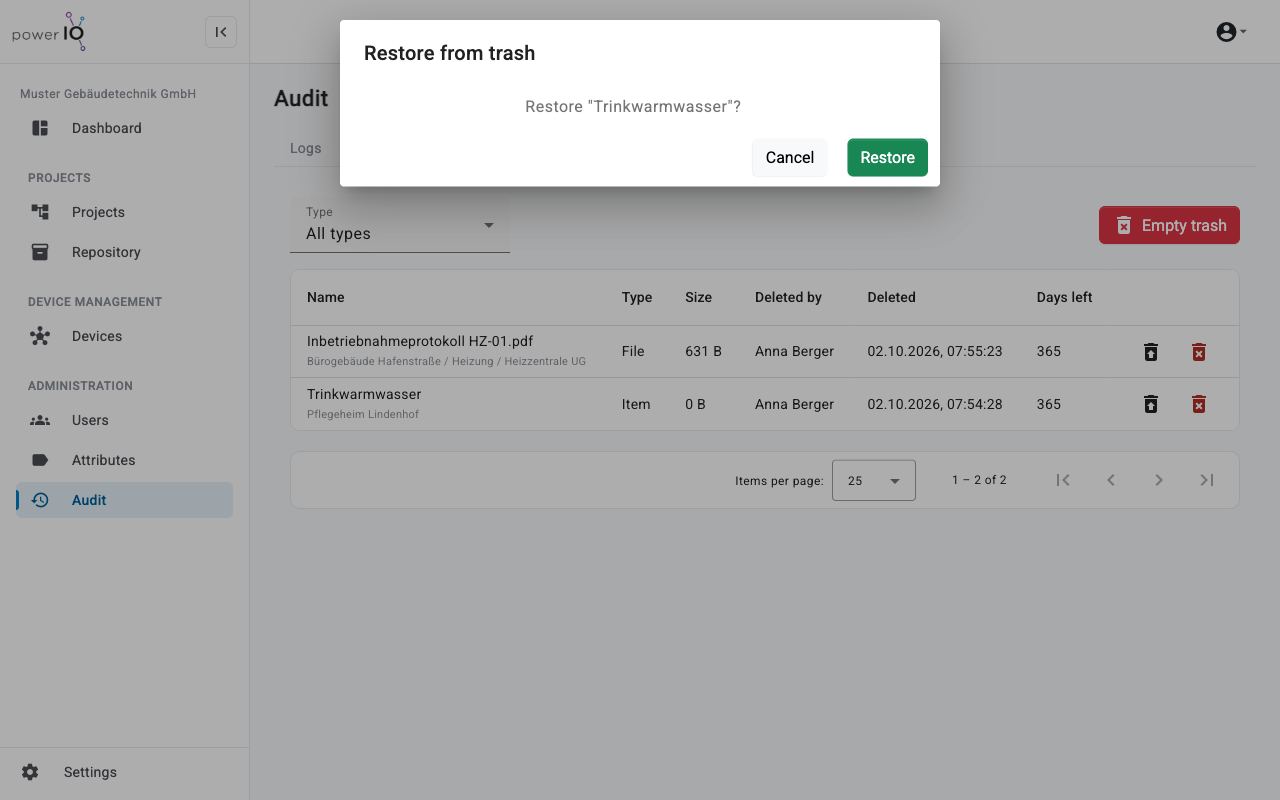Permanently delete Inbetriebnahmeprotokoll HZ-01.pdf via red icon

[1199, 352]
